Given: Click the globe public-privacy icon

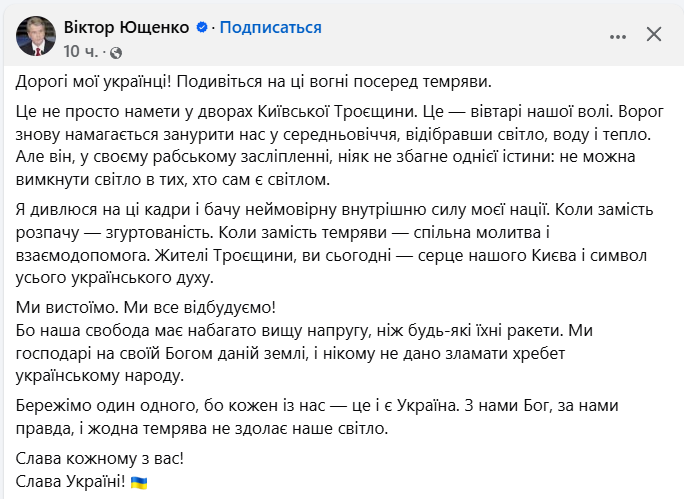Looking at the screenshot, I should point(116,50).
